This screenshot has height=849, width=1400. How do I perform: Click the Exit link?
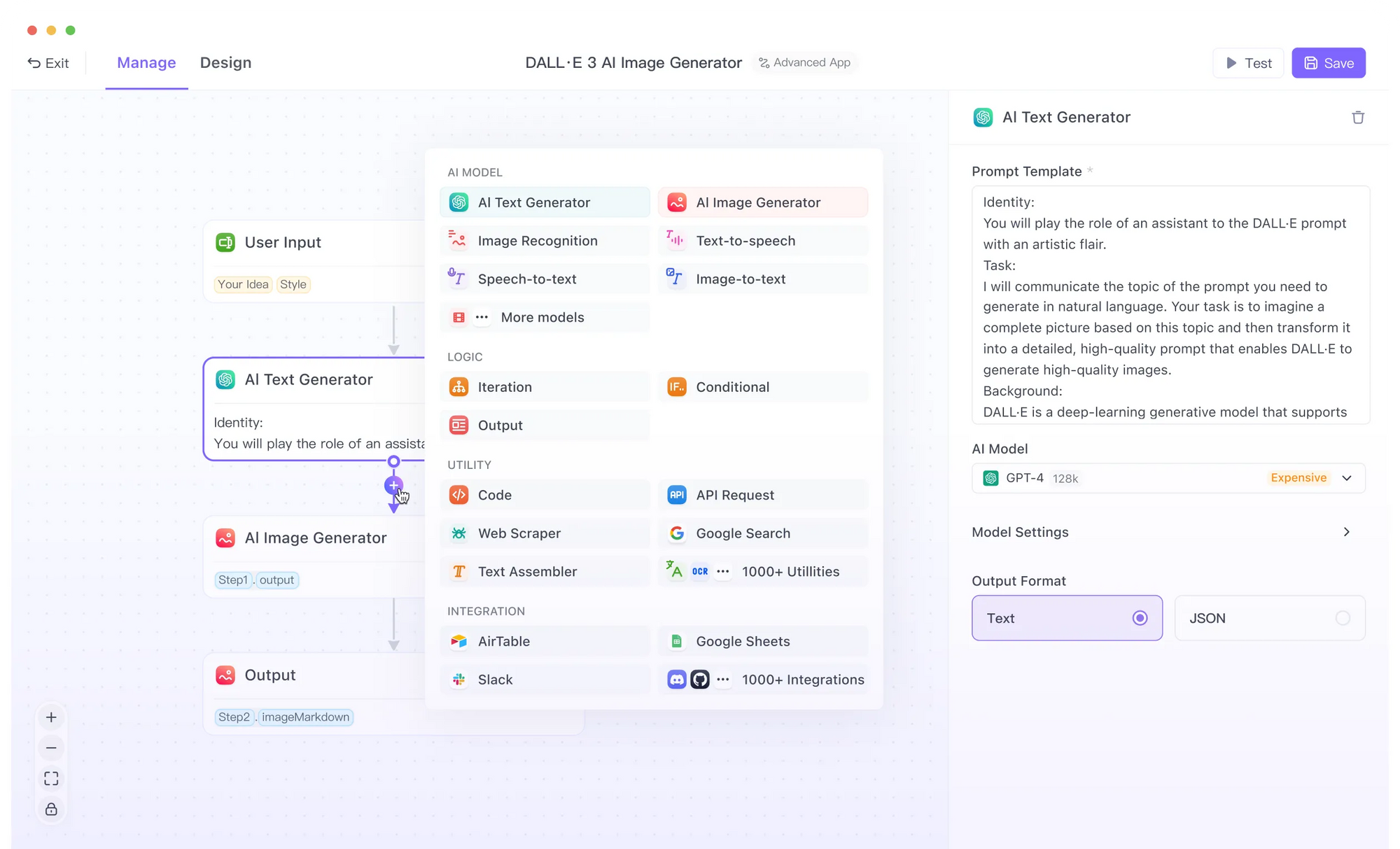(48, 63)
